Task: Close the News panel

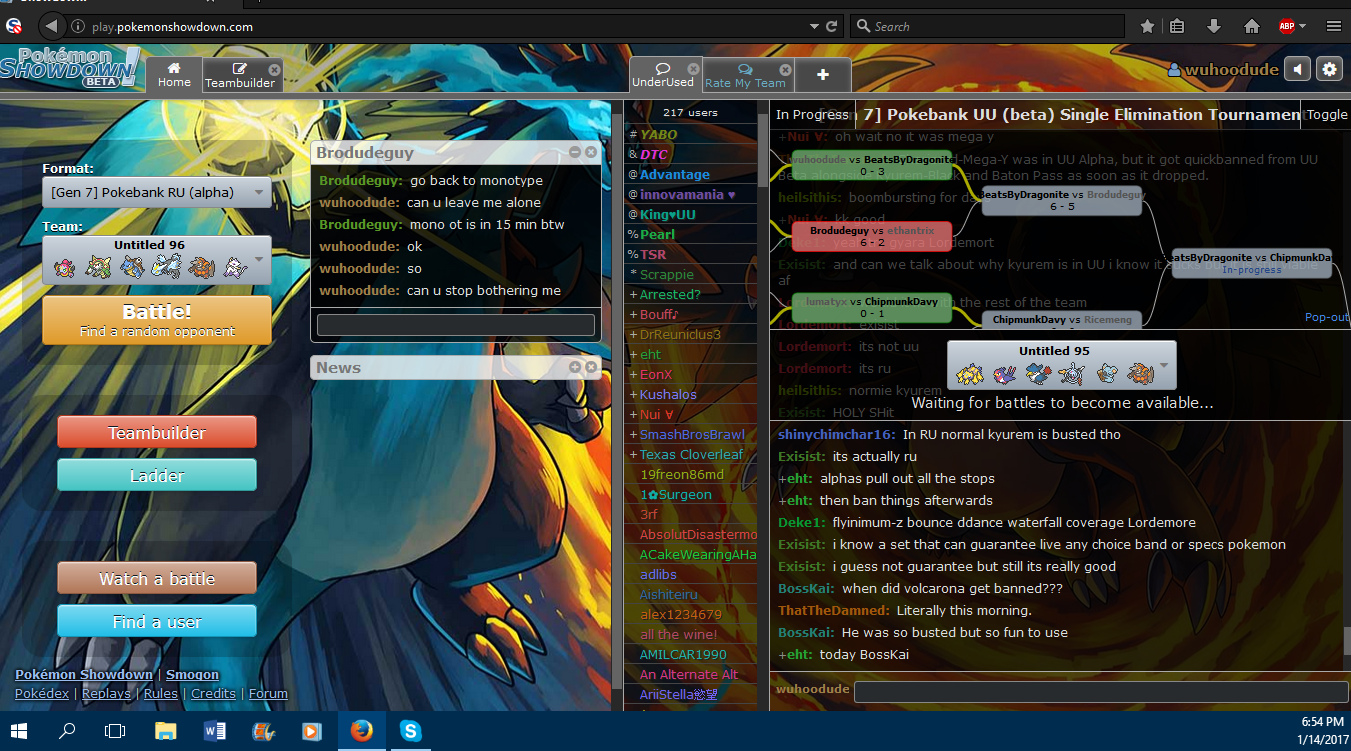Action: [x=591, y=367]
